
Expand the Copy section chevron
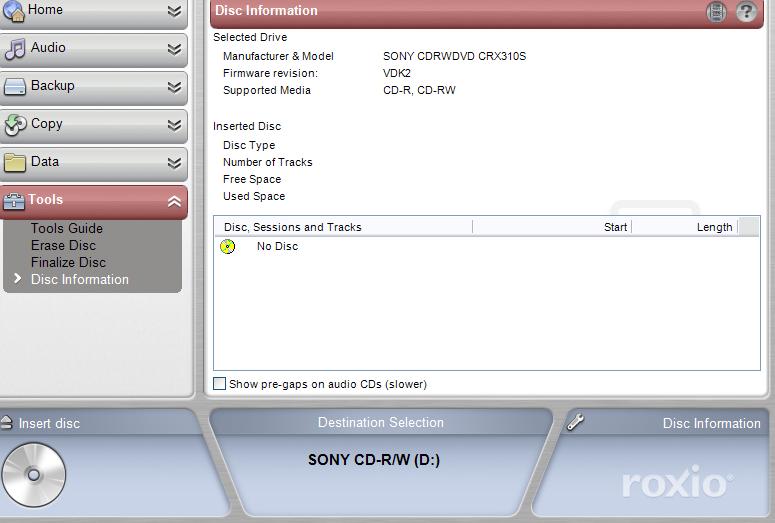174,125
